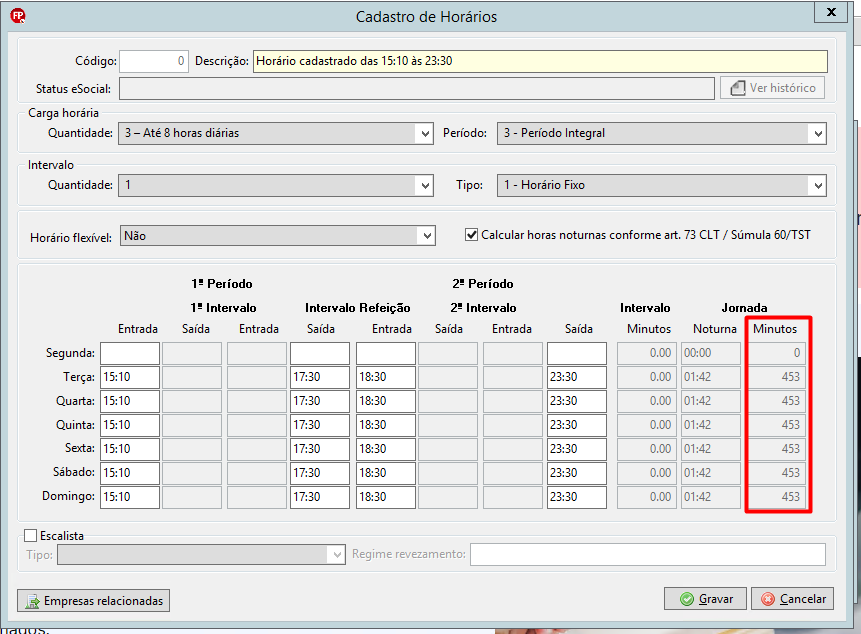Image resolution: width=861 pixels, height=634 pixels.
Task: Click Domingo final Saída 23:30
Action: [x=577, y=497]
